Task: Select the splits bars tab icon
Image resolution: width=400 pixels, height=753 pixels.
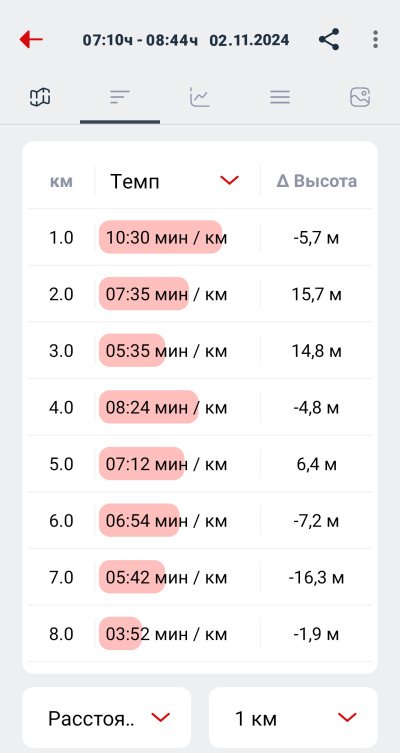Action: 120,97
